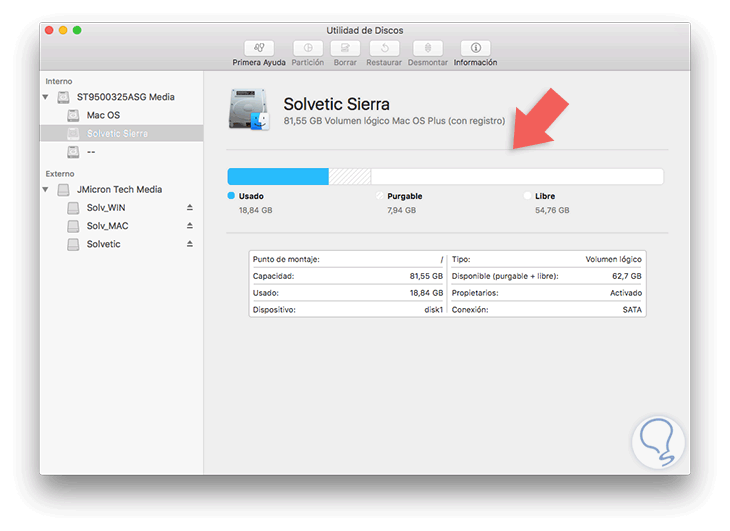The width and height of the screenshot is (730, 531).
Task: Click the striped Purgable bar segment
Action: tap(350, 177)
